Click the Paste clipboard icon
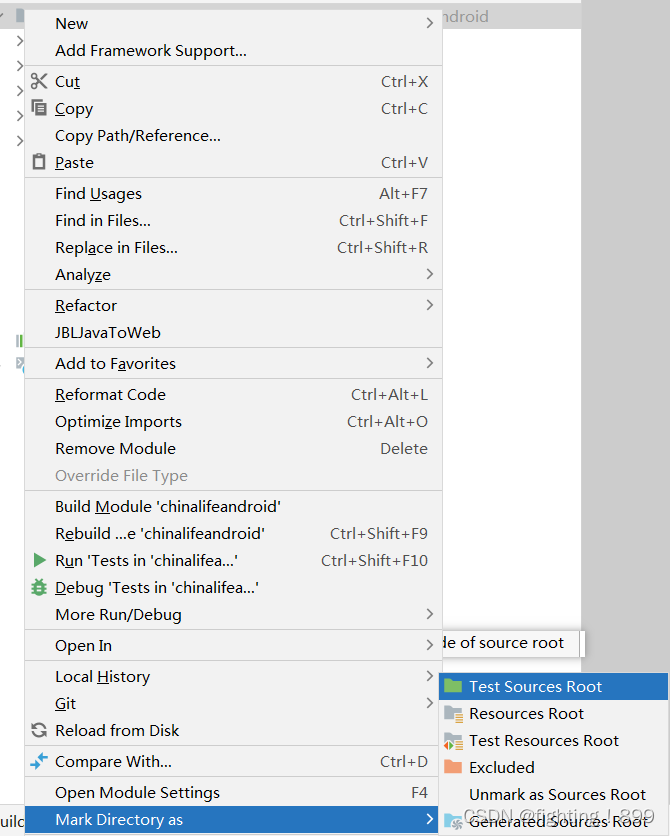 point(39,161)
